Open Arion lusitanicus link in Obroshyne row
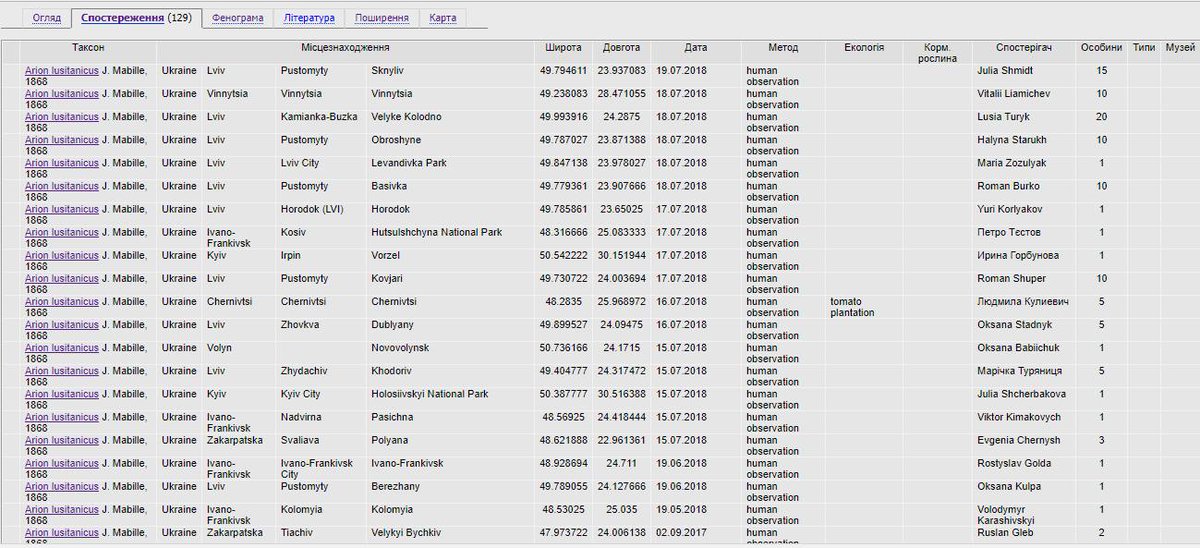1200x548 pixels. click(x=62, y=140)
